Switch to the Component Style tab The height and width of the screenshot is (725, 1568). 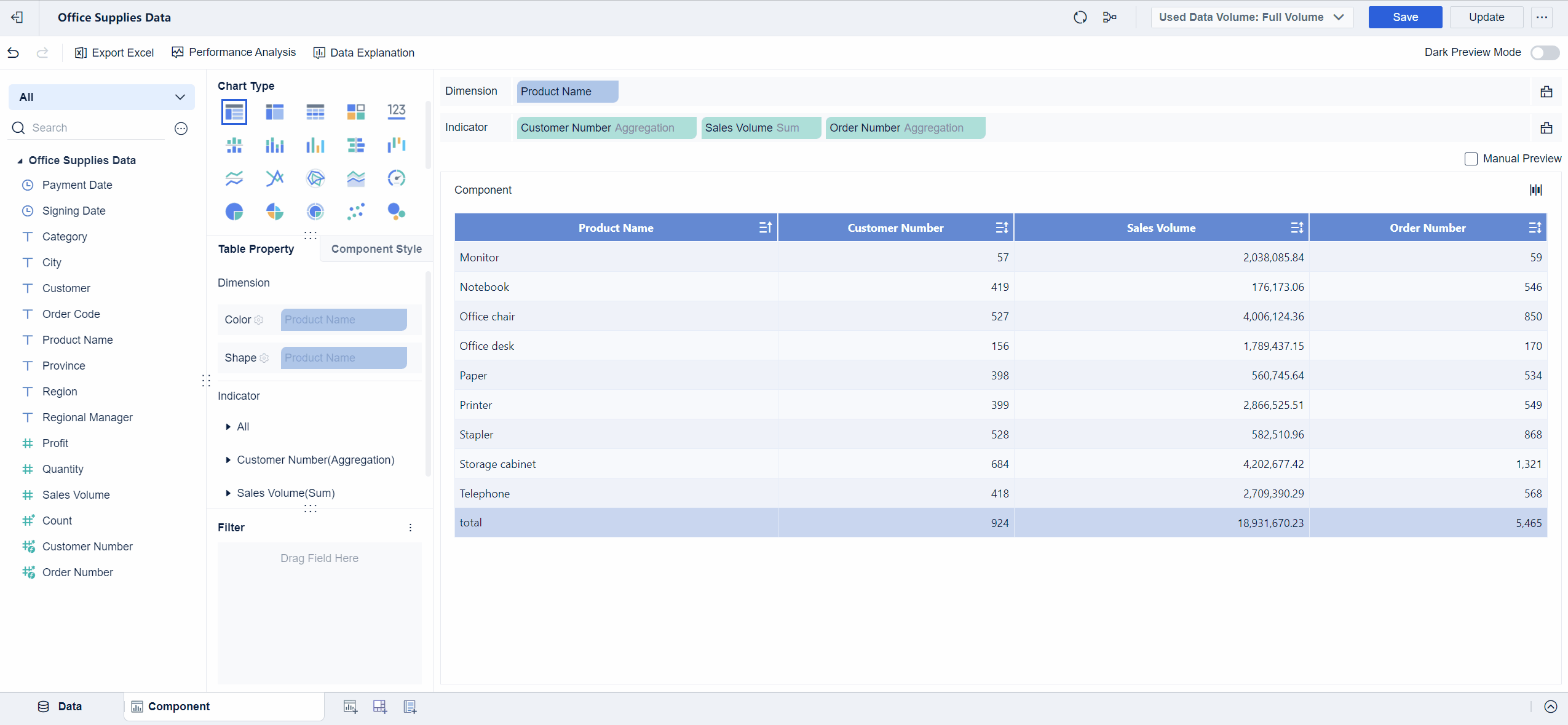pos(376,248)
